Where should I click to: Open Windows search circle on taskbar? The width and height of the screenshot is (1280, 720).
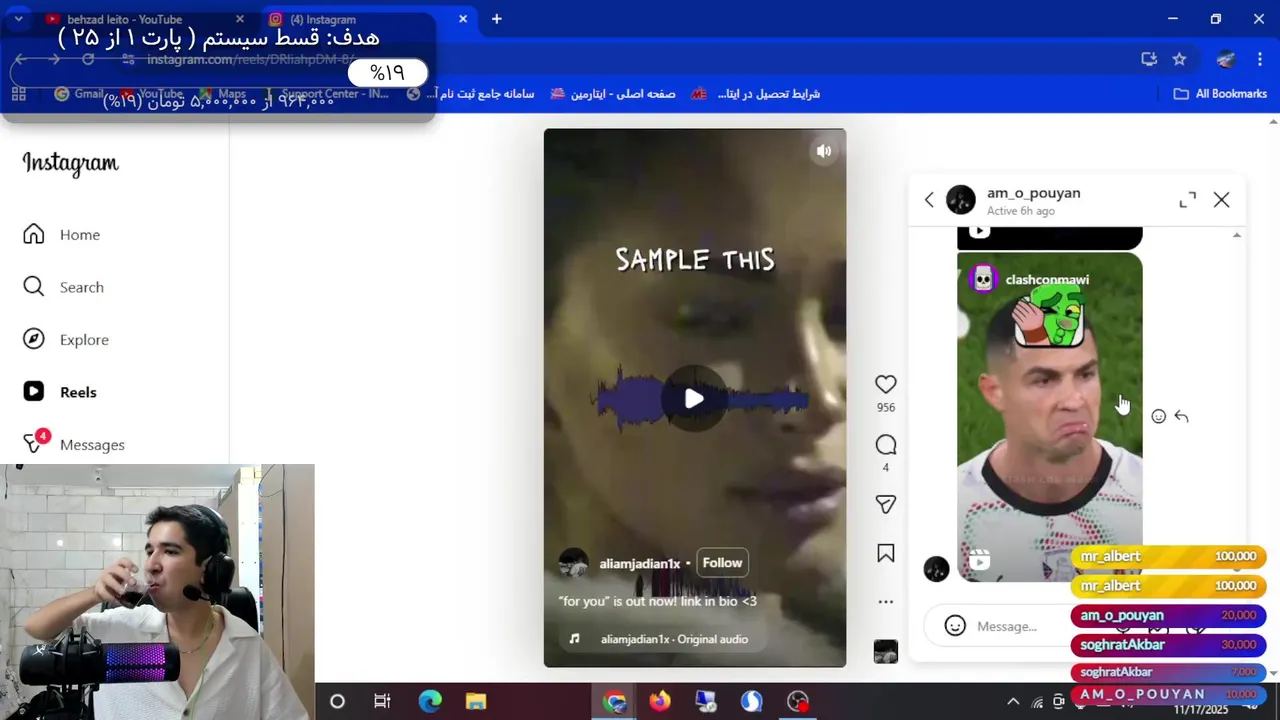(337, 701)
